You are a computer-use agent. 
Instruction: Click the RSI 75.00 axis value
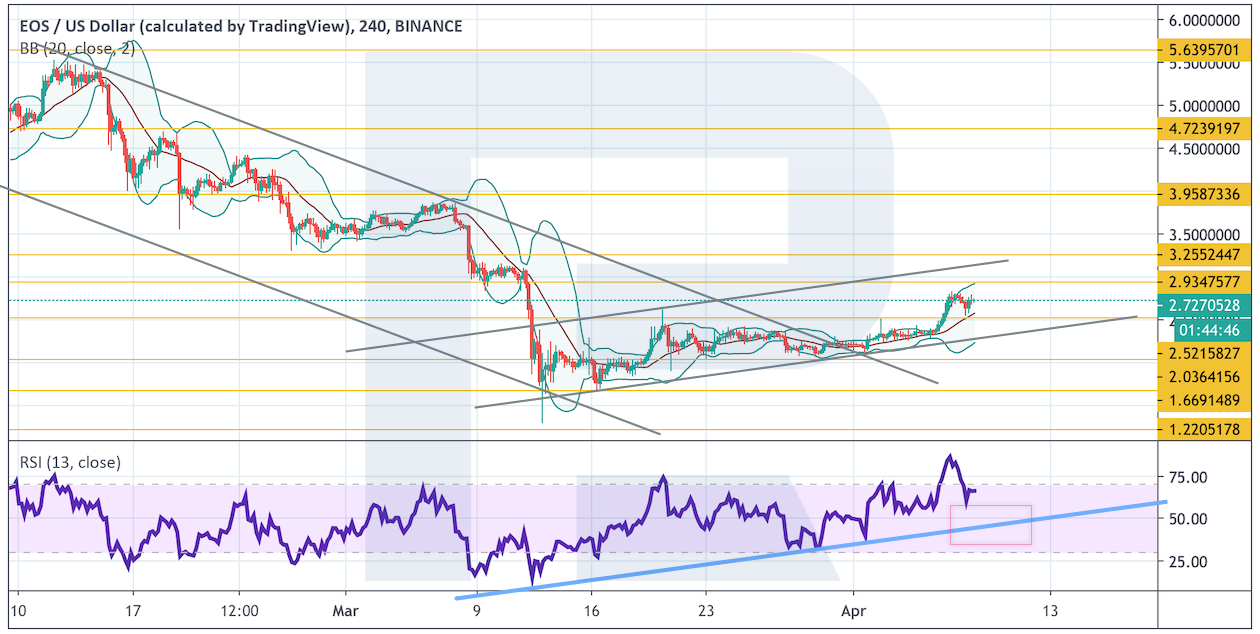(1190, 477)
